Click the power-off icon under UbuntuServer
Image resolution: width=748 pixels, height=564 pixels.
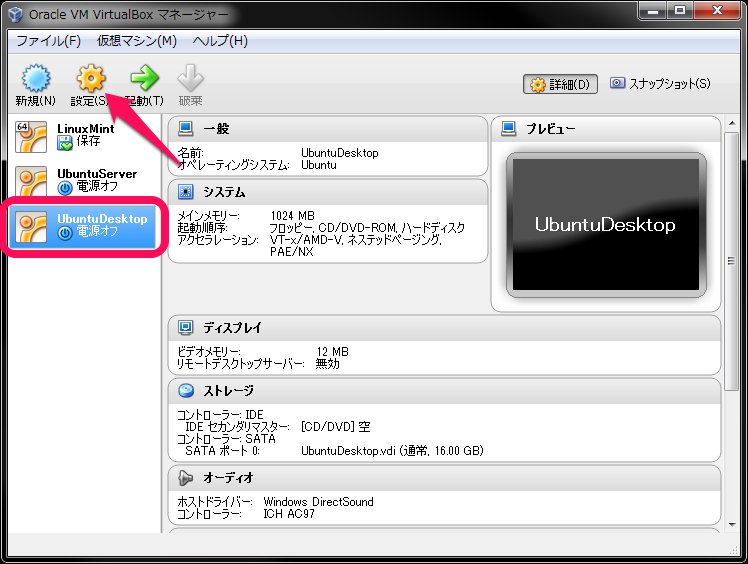click(65, 188)
